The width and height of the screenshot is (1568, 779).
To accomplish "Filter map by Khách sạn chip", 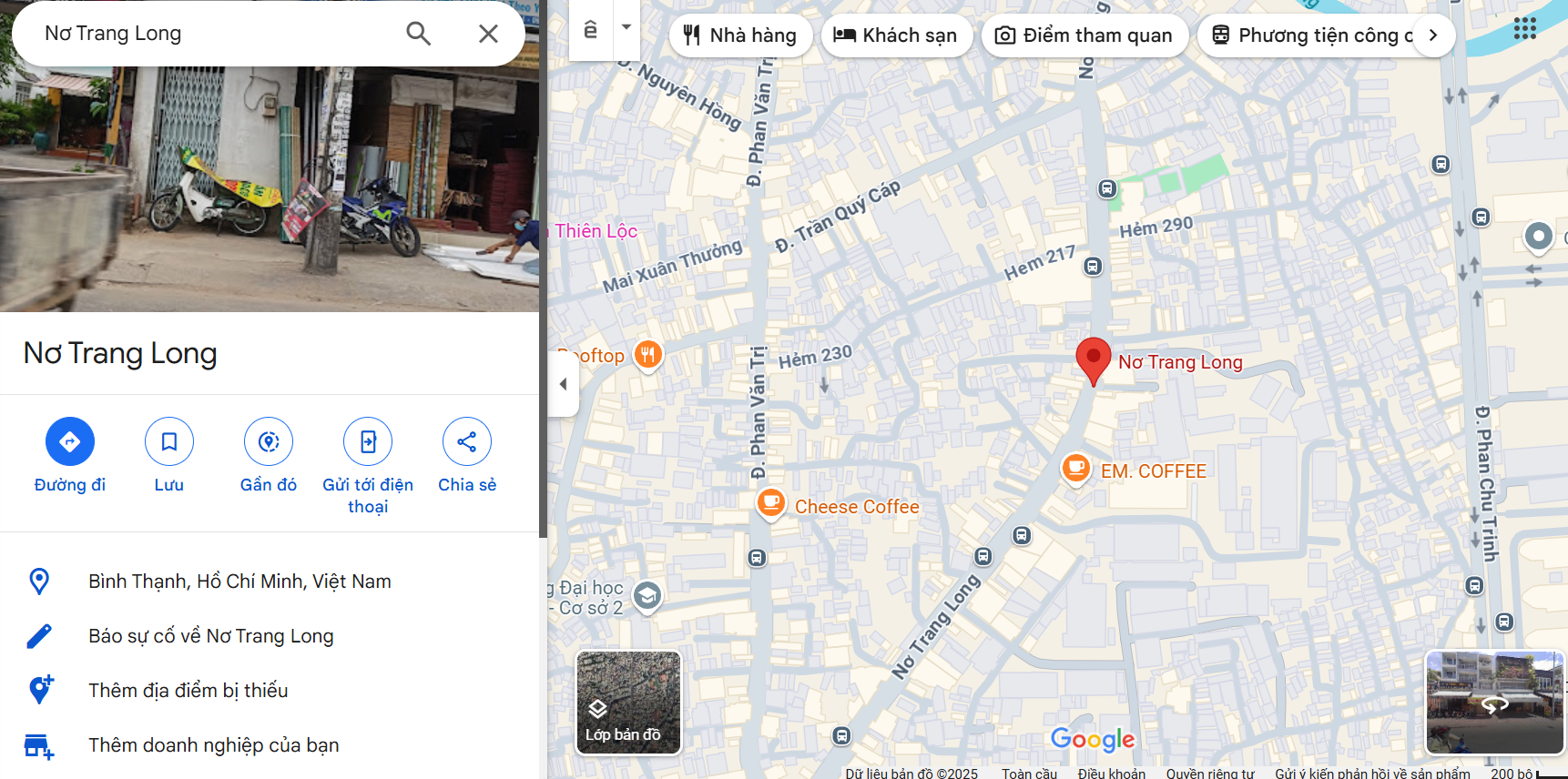I will 897,35.
